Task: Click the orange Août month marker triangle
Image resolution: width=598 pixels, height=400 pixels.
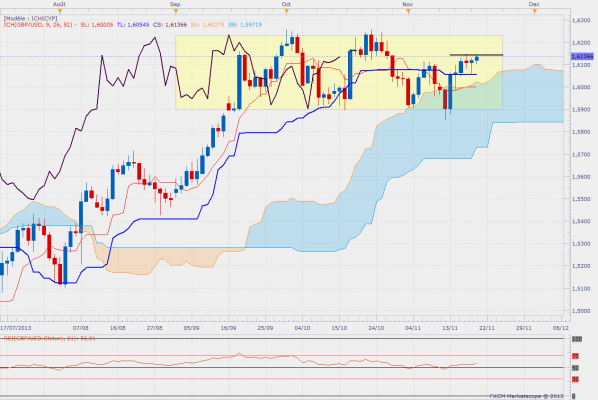Action: tap(59, 11)
